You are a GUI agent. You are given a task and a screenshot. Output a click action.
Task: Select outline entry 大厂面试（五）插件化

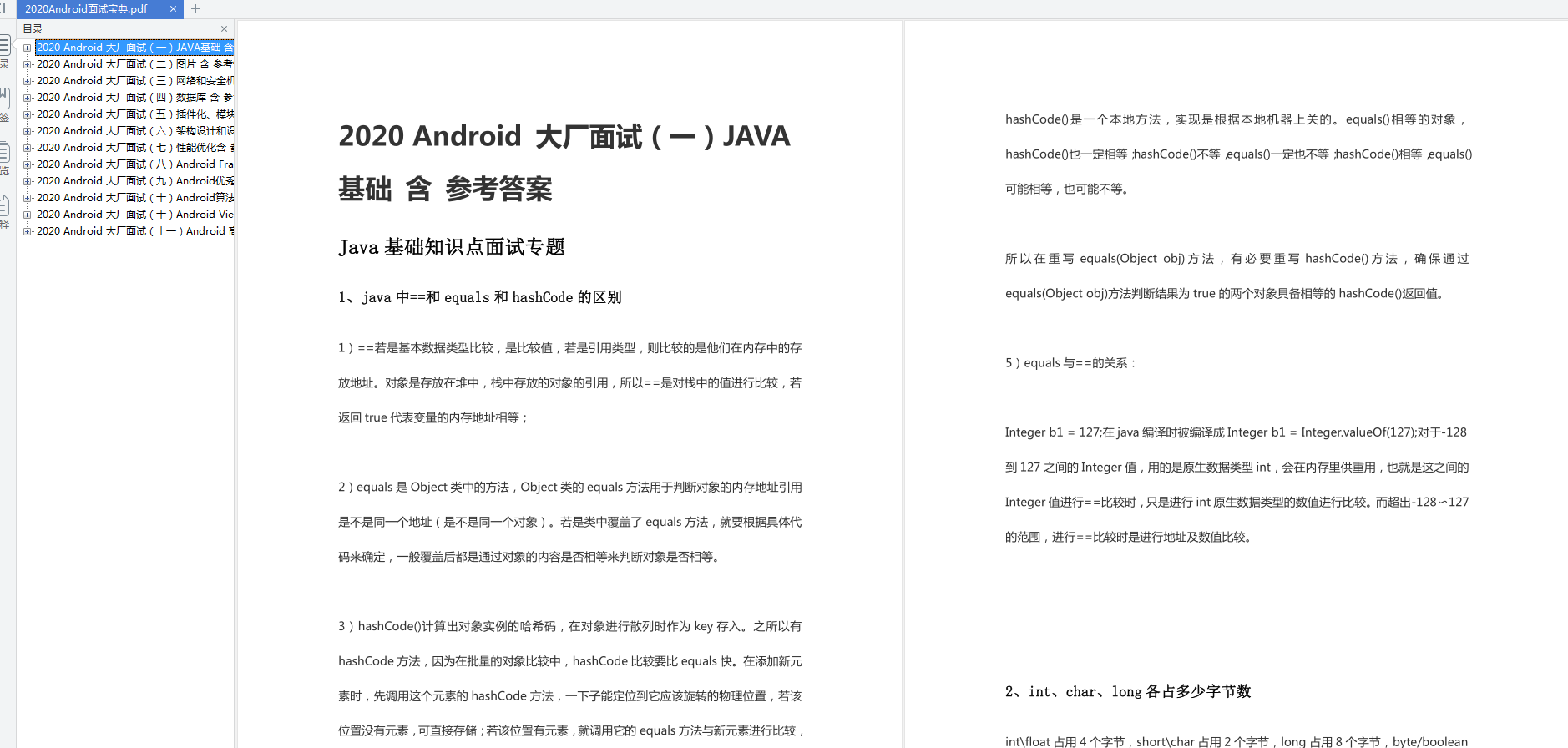(134, 114)
